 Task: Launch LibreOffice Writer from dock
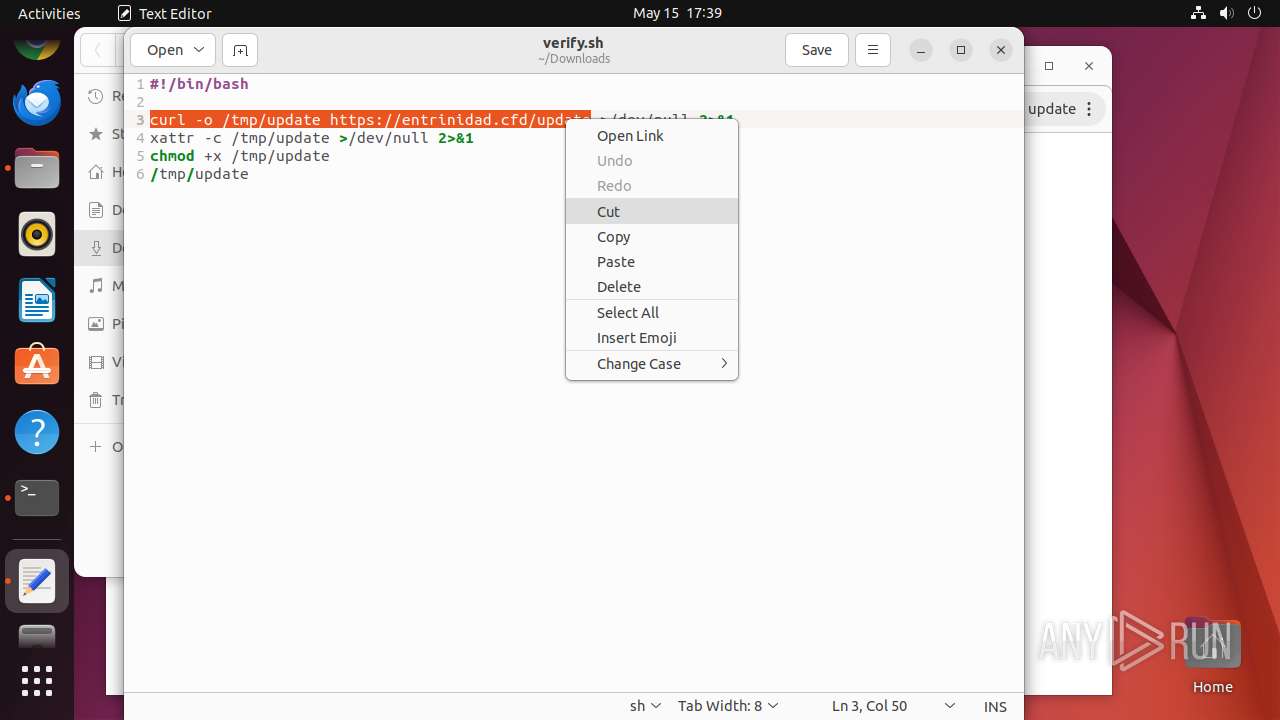coord(37,301)
